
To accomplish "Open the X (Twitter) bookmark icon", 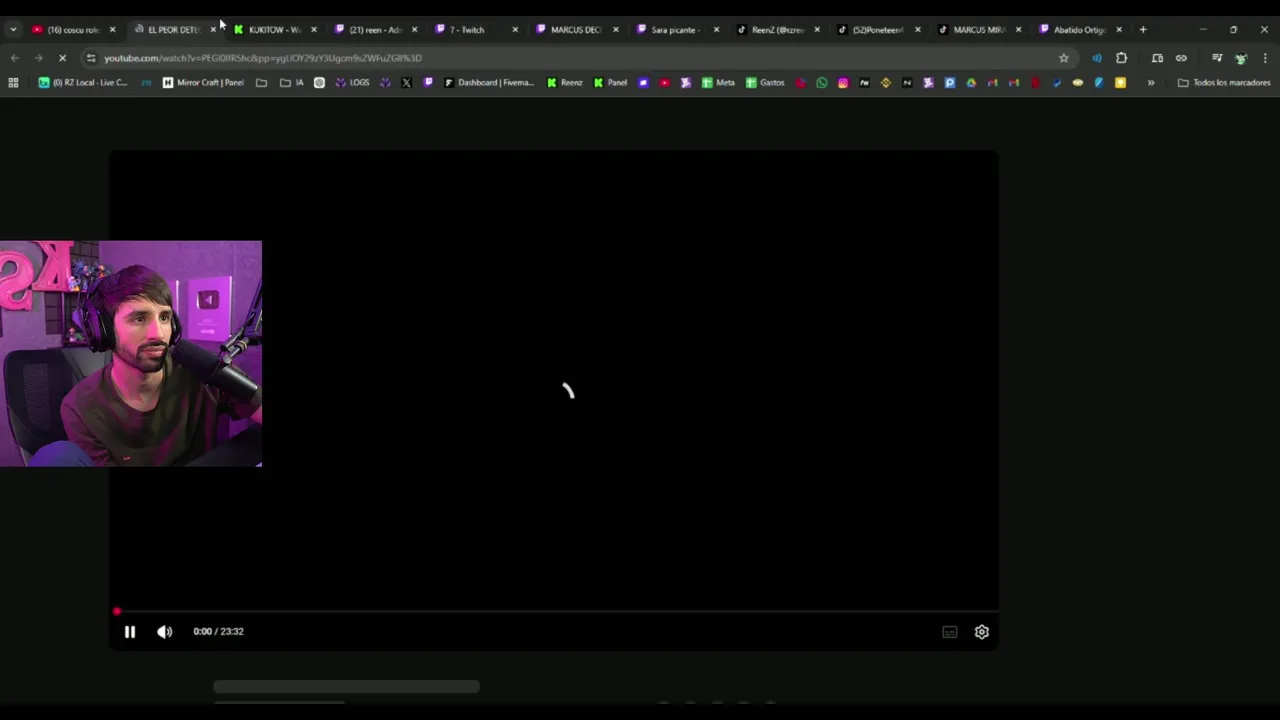I will click(x=406, y=83).
